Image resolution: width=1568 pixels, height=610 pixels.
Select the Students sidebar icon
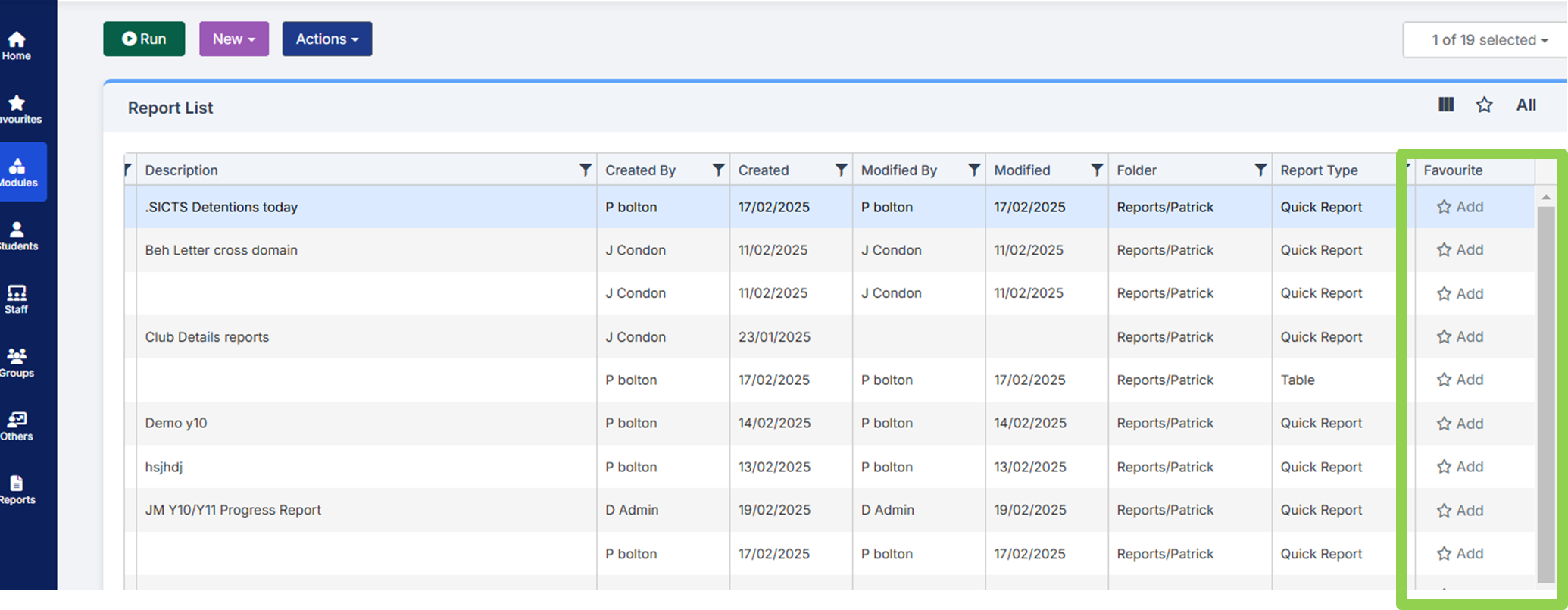pos(17,236)
